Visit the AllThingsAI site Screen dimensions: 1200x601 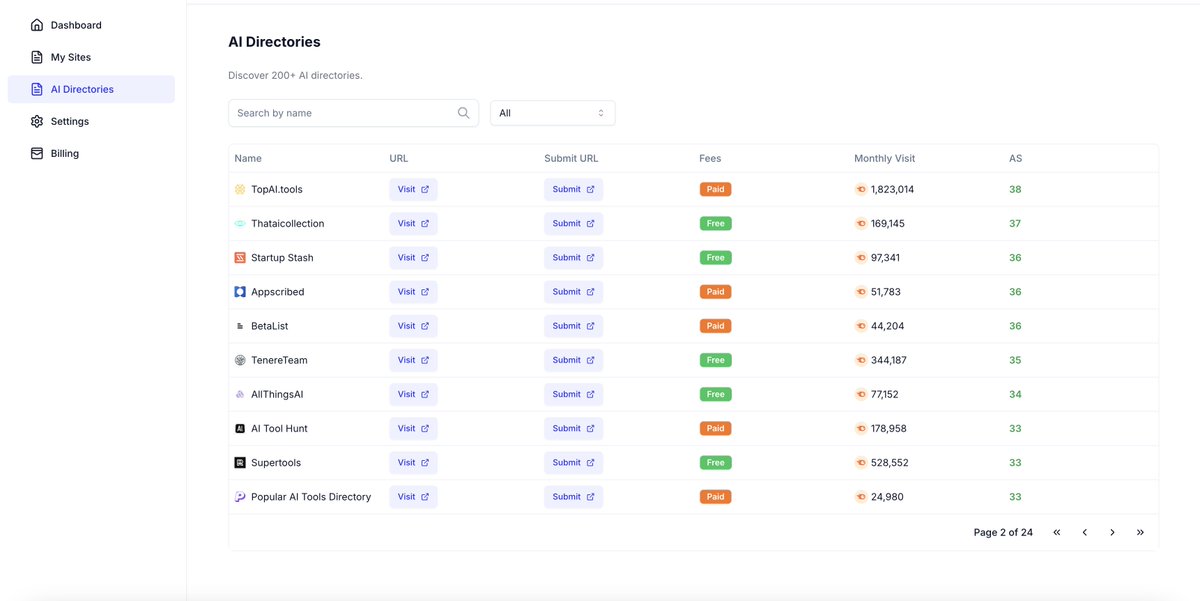click(x=413, y=394)
